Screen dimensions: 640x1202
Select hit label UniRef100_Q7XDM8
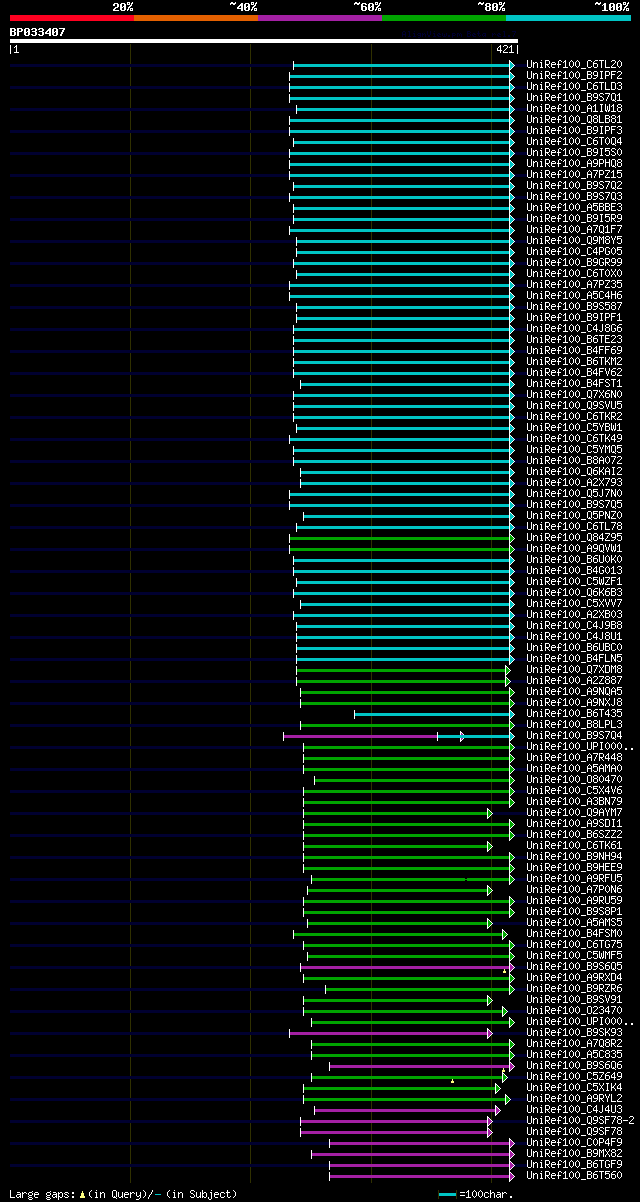tap(574, 669)
